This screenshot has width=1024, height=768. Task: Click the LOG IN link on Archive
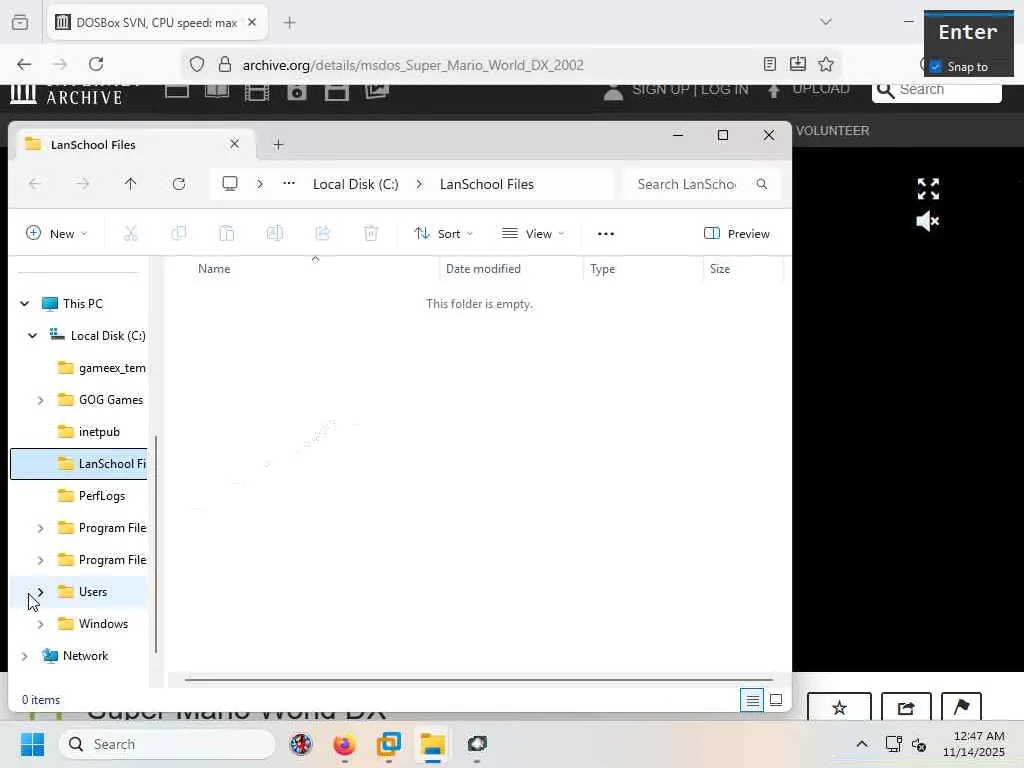(724, 89)
